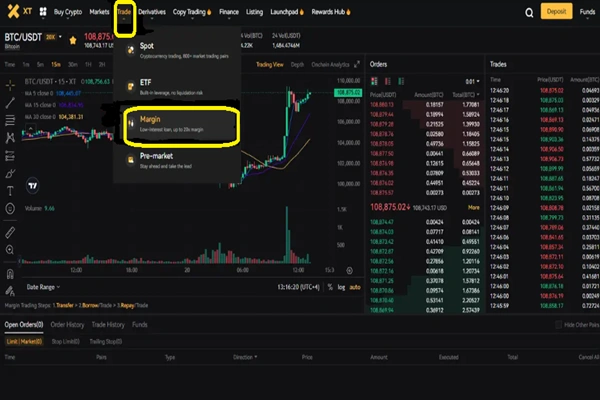The width and height of the screenshot is (600, 400).
Task: Open chart settings gear on time axis
Action: [349, 271]
